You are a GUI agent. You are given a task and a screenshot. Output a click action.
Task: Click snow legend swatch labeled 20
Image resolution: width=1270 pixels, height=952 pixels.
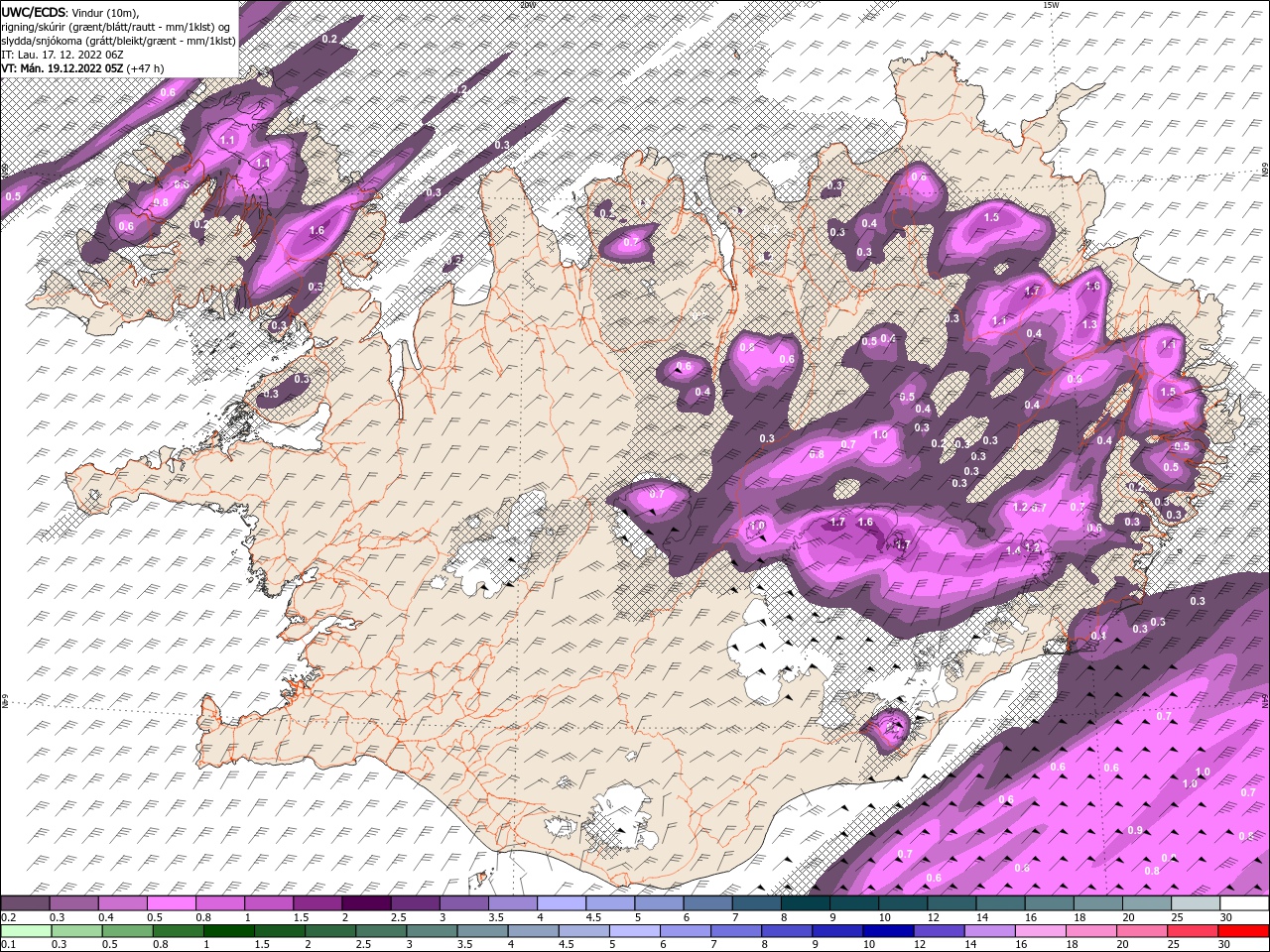(1148, 903)
